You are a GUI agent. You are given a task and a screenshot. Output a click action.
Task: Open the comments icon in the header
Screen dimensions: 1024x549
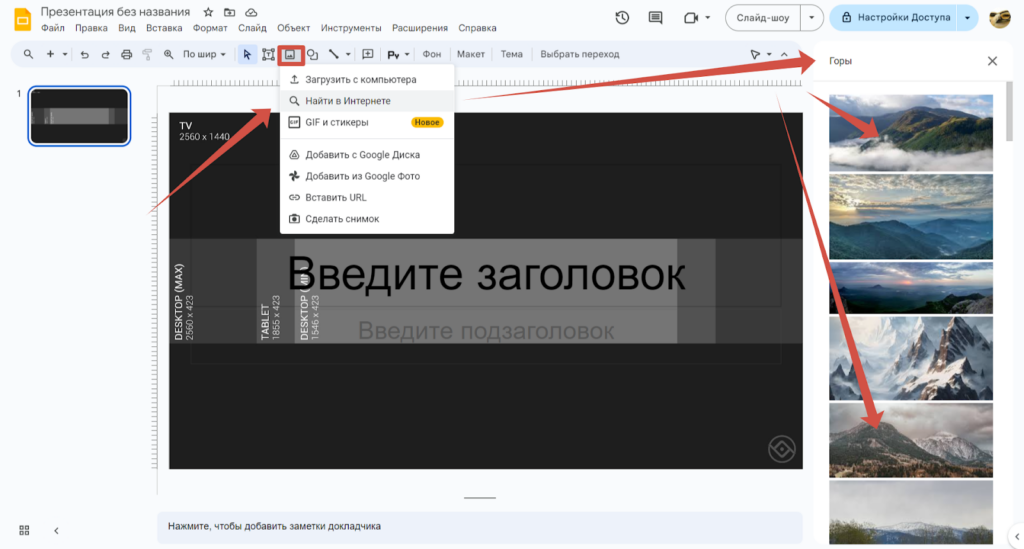[x=655, y=18]
